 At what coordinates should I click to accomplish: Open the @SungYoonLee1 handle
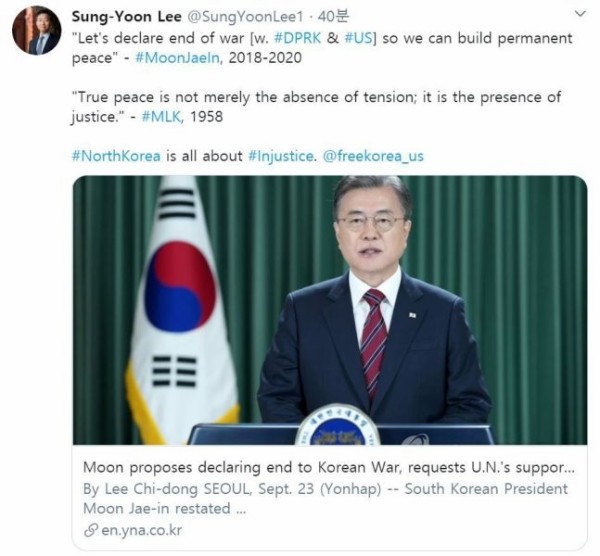pyautogui.click(x=244, y=16)
